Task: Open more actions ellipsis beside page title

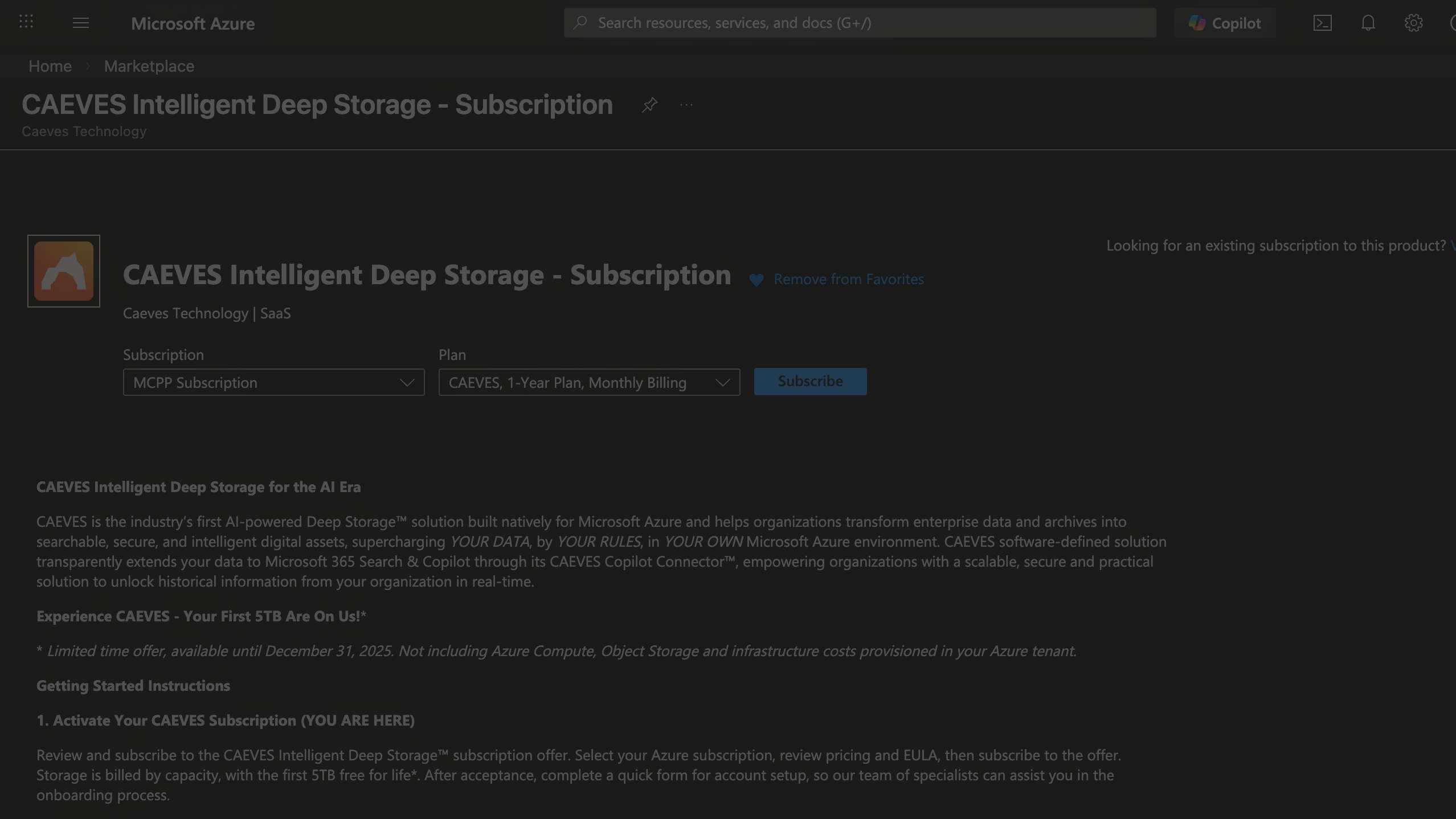Action: click(x=686, y=105)
